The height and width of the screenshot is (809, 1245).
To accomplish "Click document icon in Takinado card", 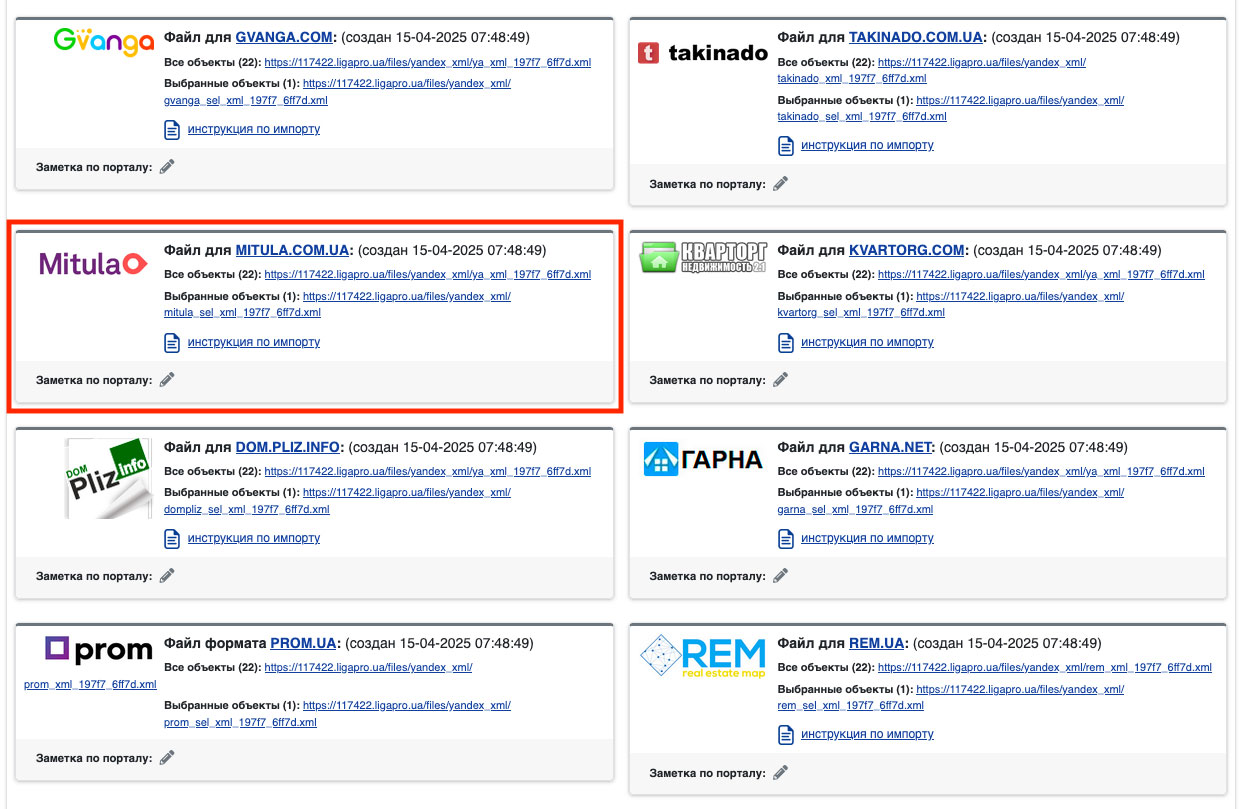I will coord(786,146).
